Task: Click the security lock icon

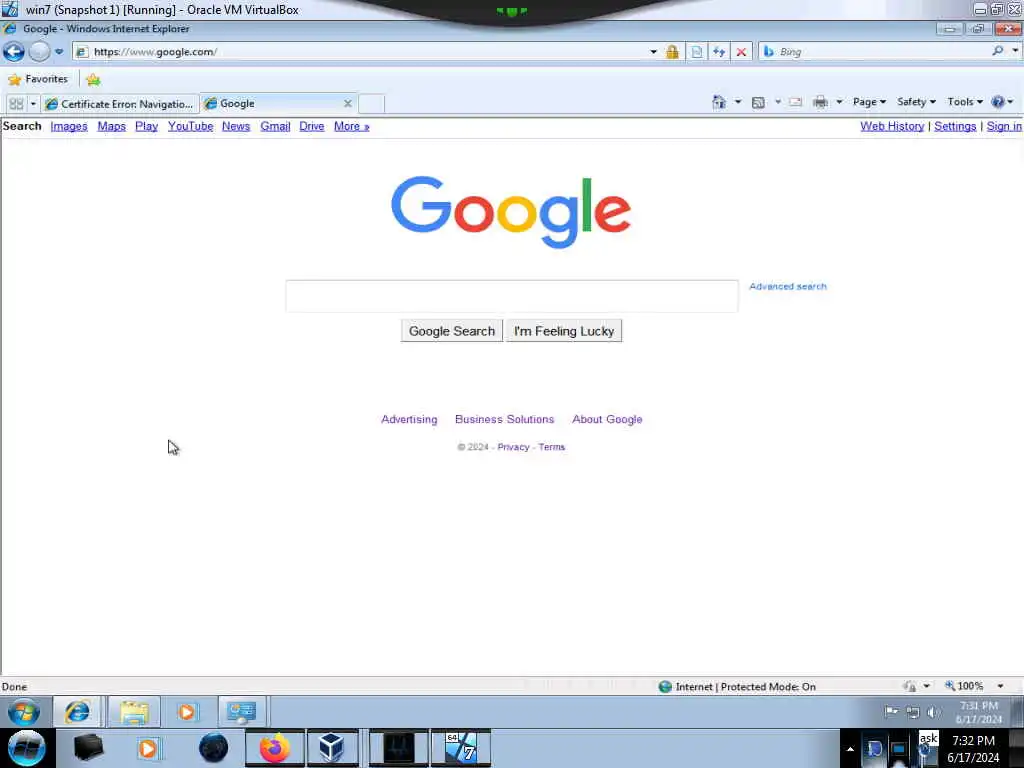Action: pos(672,52)
